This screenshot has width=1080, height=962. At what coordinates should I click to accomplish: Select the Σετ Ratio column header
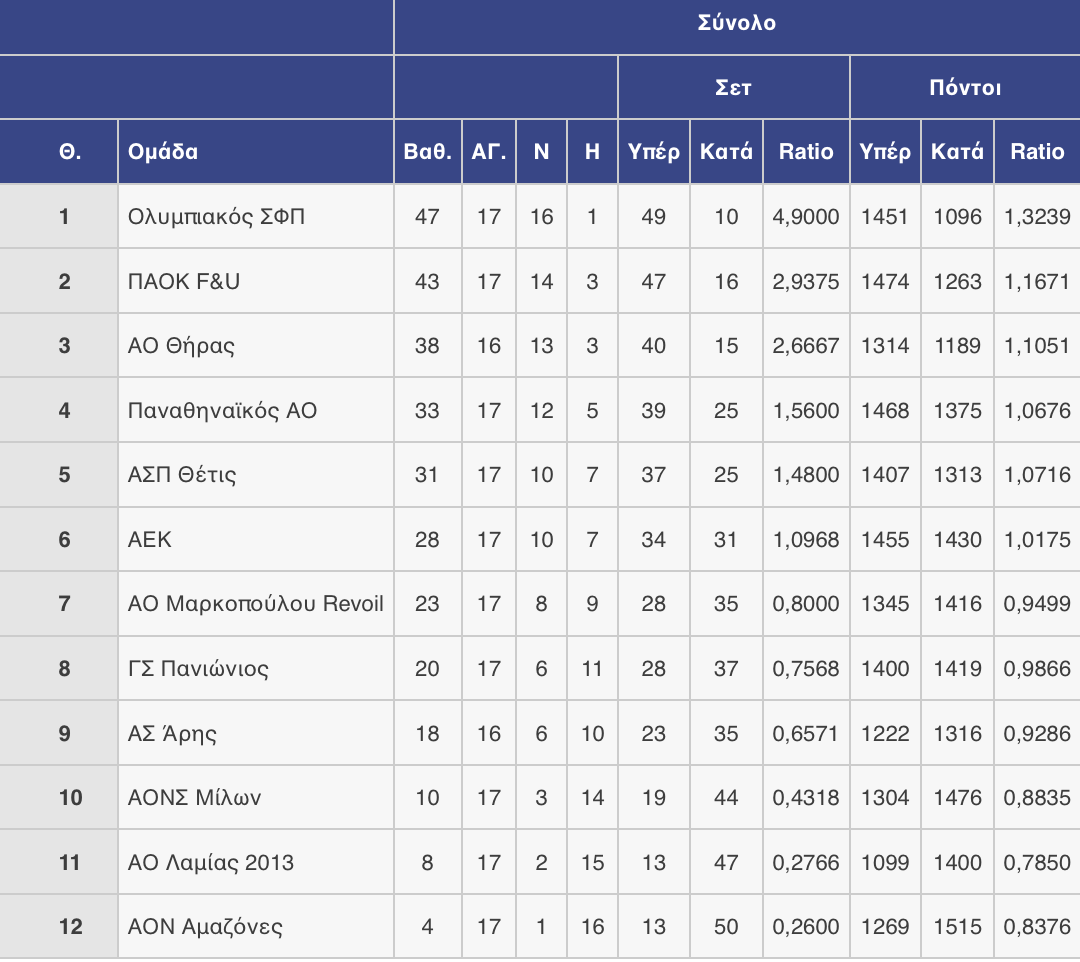point(806,151)
